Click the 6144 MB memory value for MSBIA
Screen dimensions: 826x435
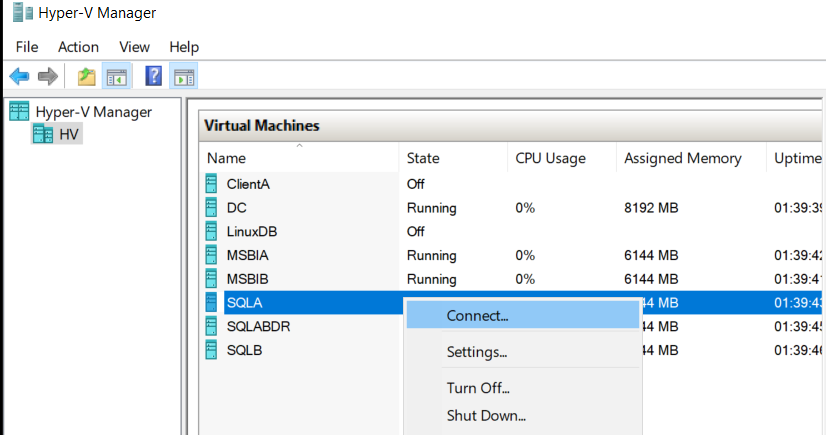[x=651, y=255]
